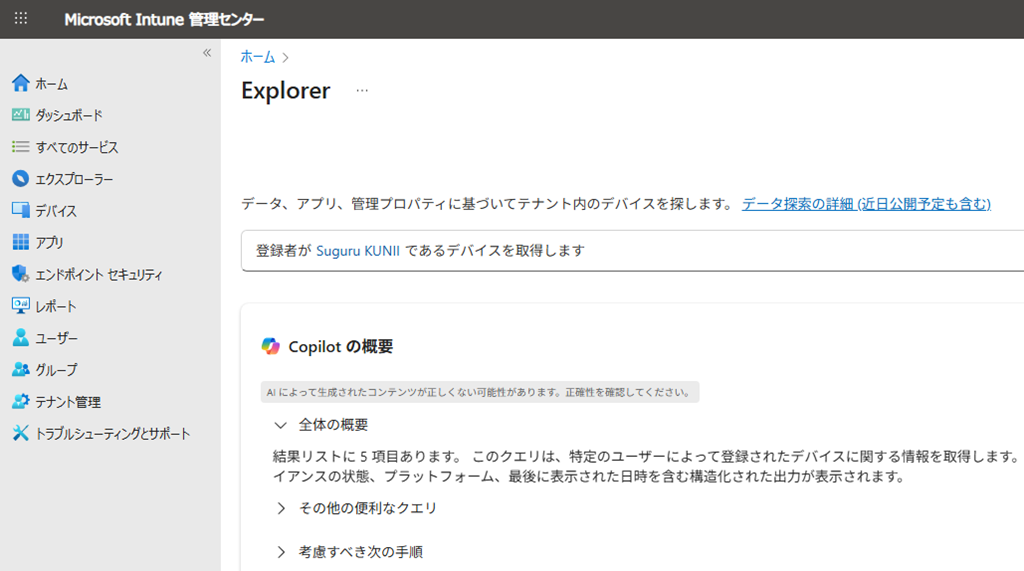Open ダッシュボード in the sidebar
This screenshot has width=1024, height=571.
(x=69, y=116)
